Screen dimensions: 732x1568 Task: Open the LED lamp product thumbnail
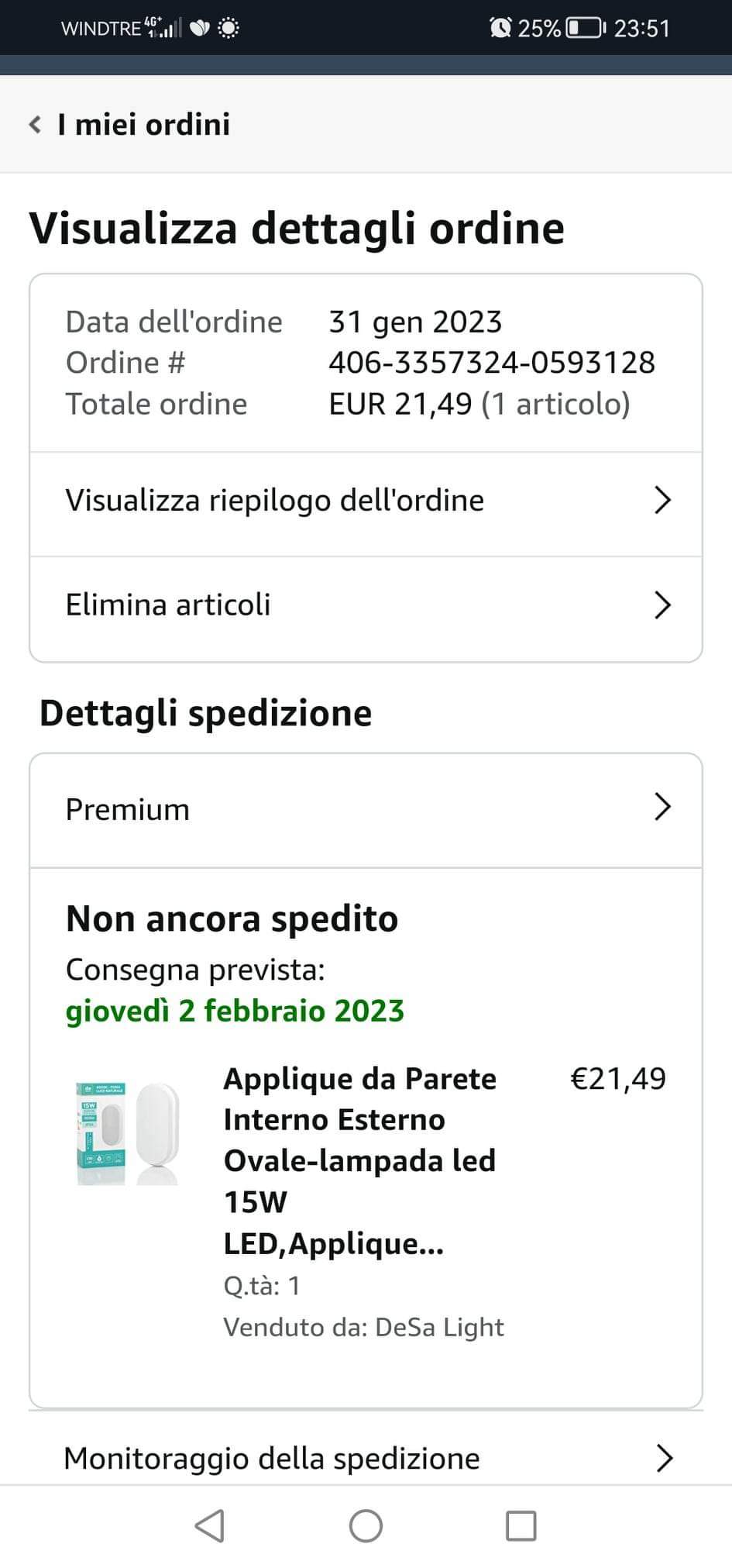coord(129,1133)
